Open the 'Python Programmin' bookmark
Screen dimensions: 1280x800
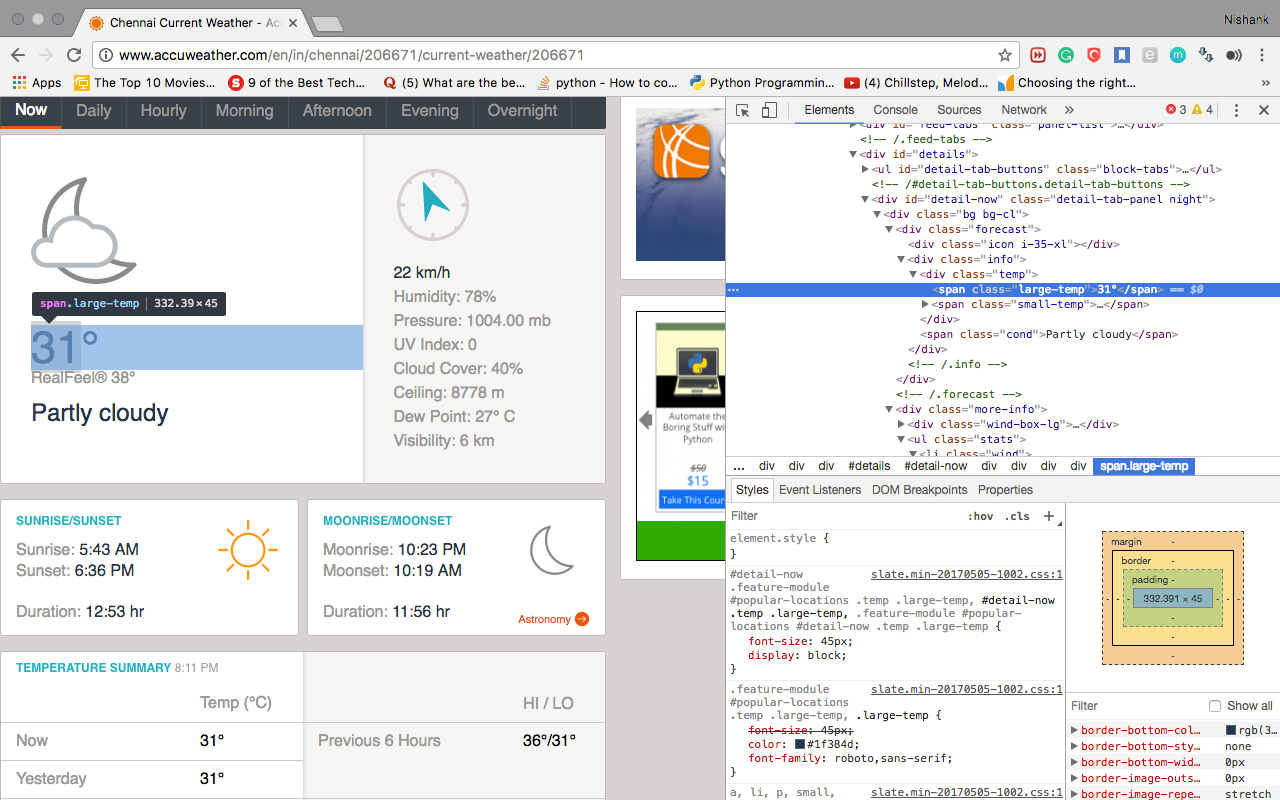[762, 83]
